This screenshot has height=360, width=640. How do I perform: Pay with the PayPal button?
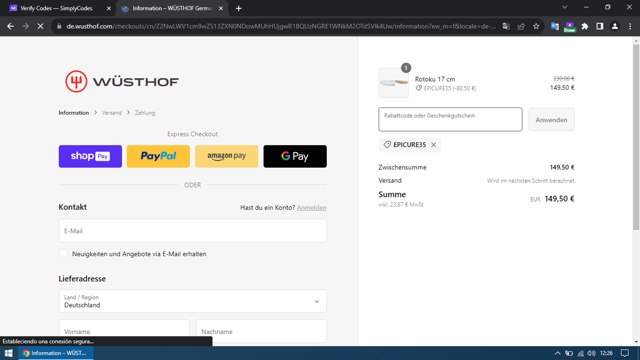click(158, 156)
